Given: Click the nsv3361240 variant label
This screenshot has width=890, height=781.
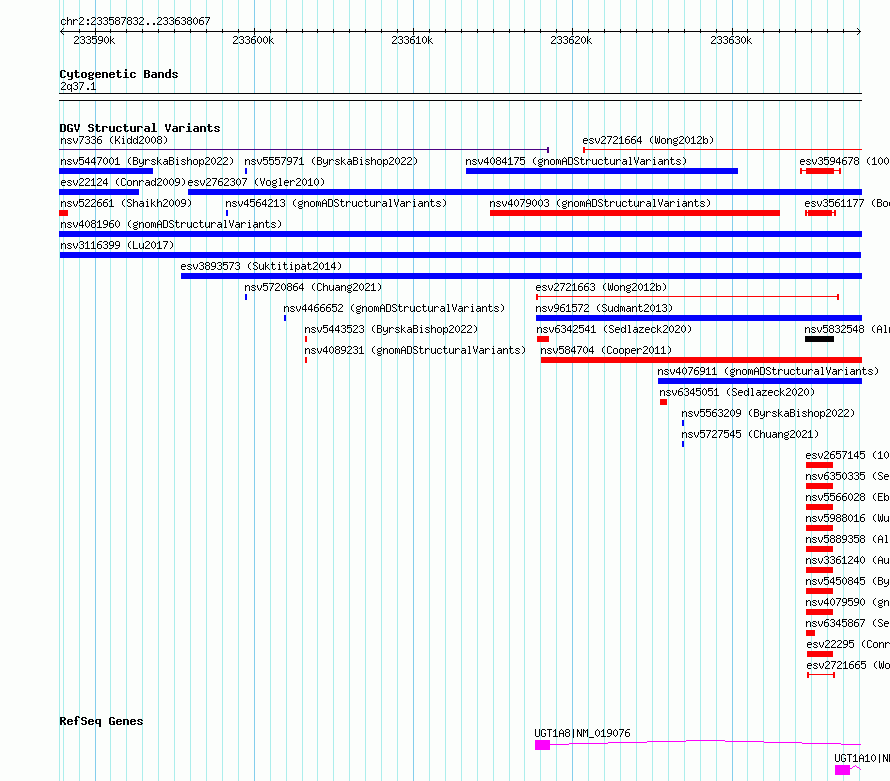Looking at the screenshot, I should click(847, 560).
